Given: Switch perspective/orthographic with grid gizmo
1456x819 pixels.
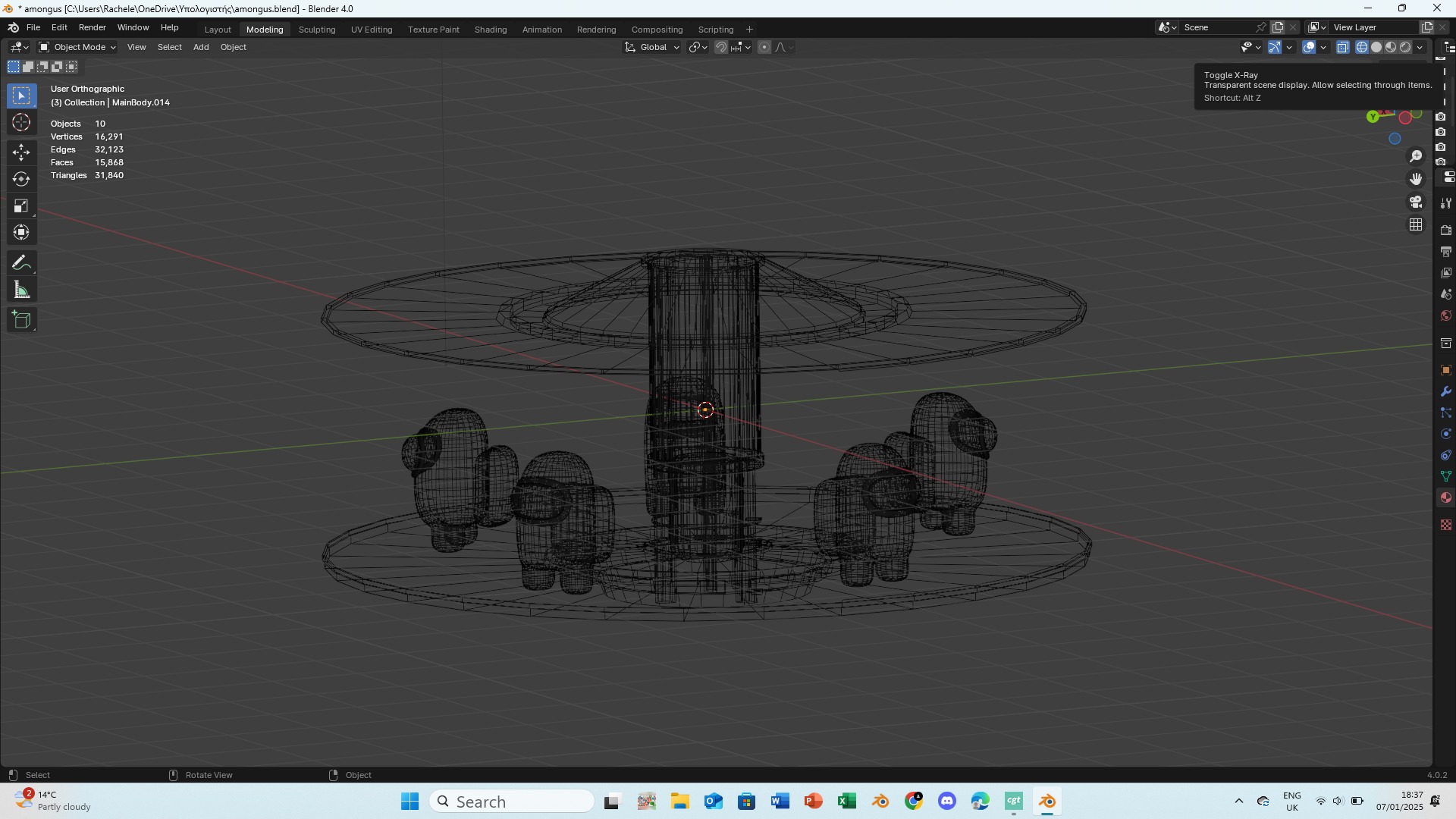Looking at the screenshot, I should click(x=1416, y=225).
